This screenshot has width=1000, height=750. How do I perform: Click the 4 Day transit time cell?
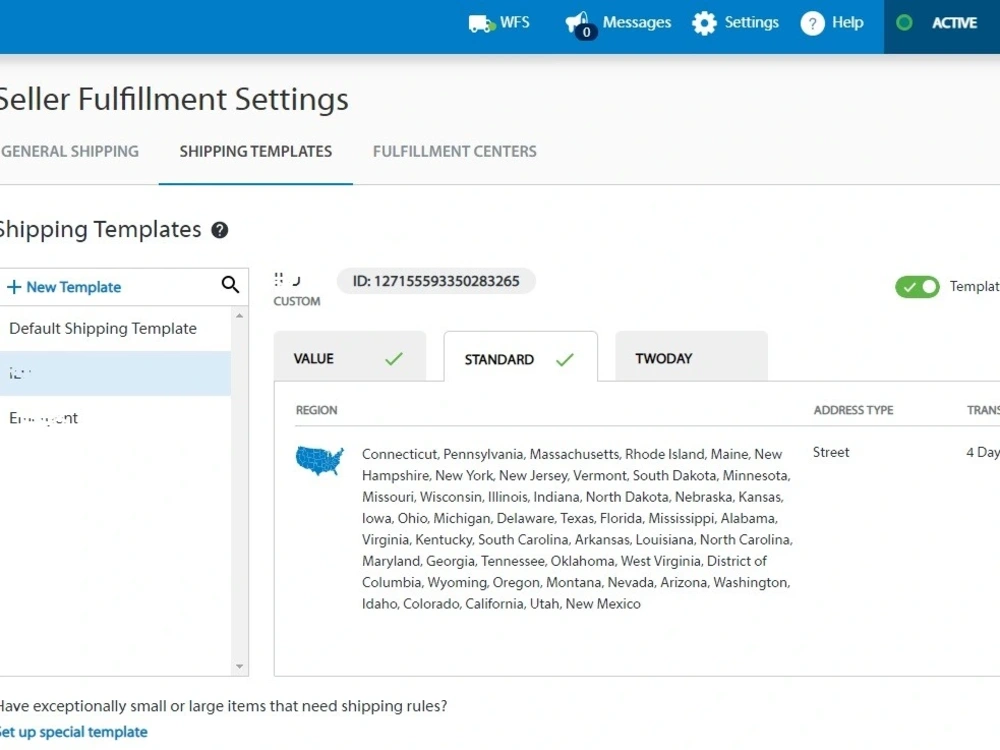click(983, 452)
